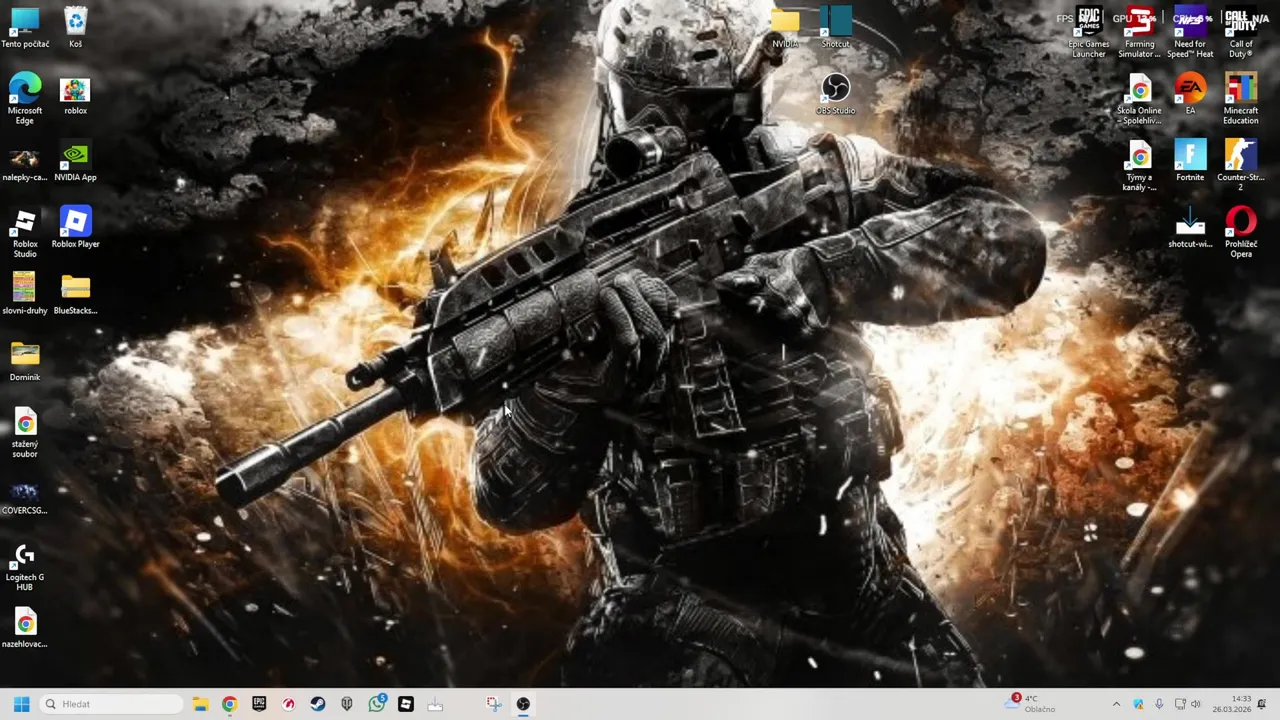The height and width of the screenshot is (720, 1280).
Task: Open Roblox Studio taskbar icon
Action: click(x=405, y=704)
